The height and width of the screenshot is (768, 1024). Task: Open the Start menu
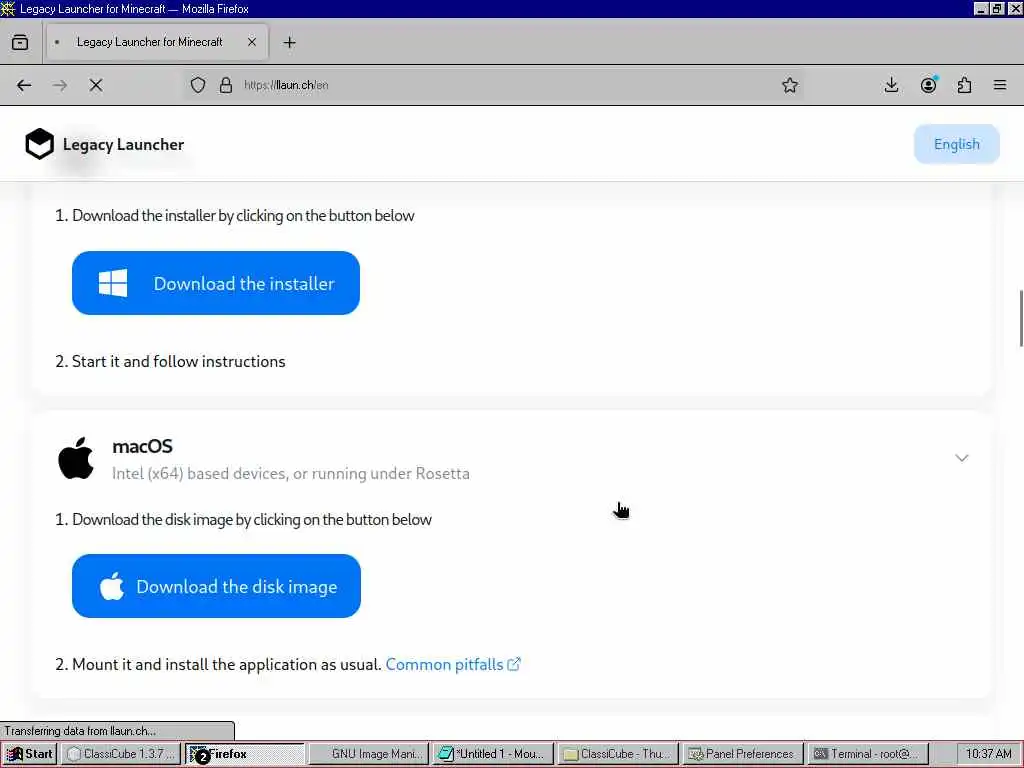pos(29,754)
